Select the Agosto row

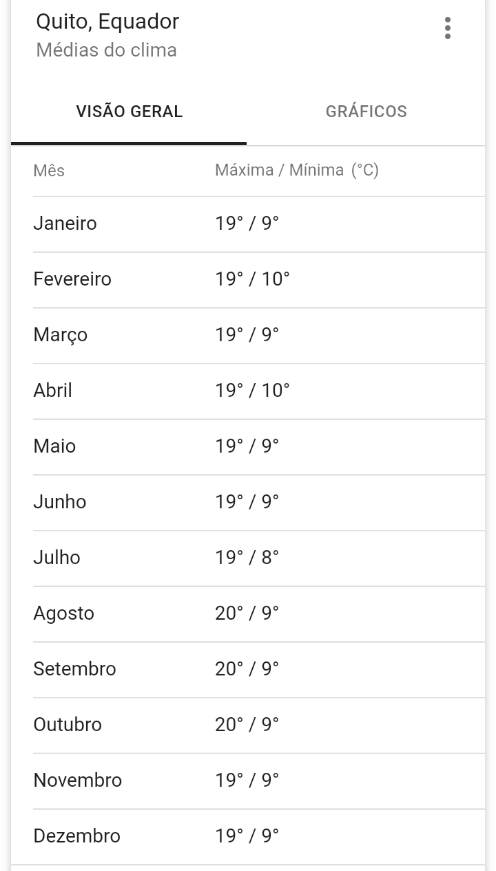click(259, 614)
